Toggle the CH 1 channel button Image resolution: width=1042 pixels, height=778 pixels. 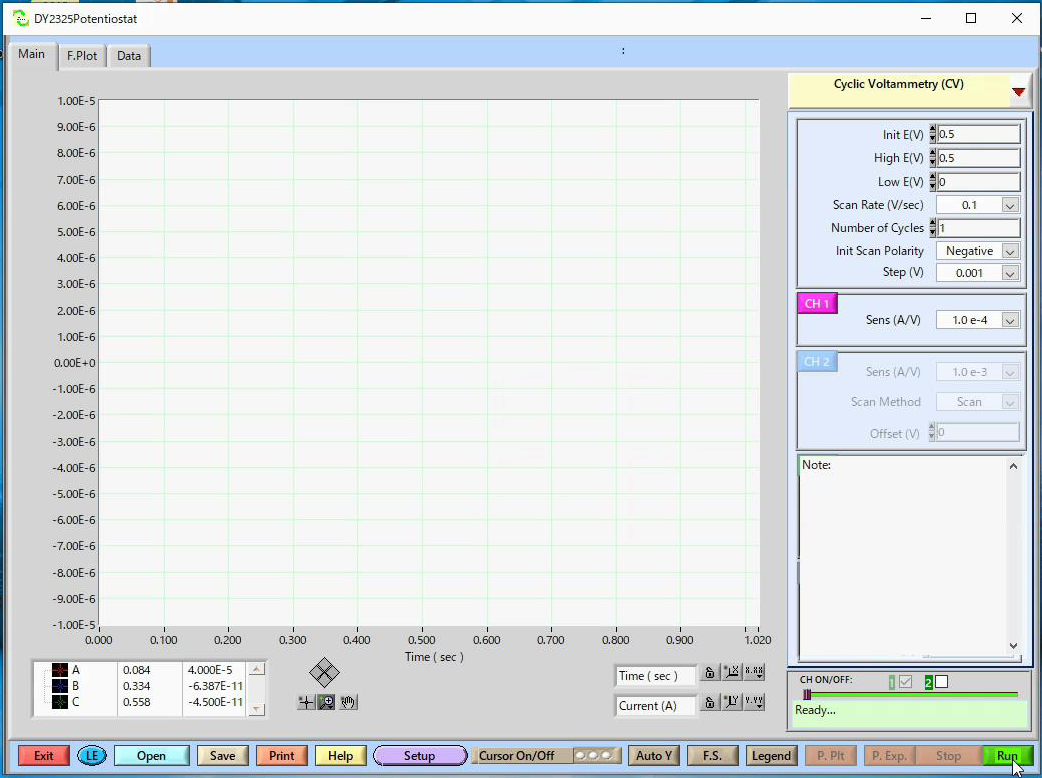[x=817, y=304]
